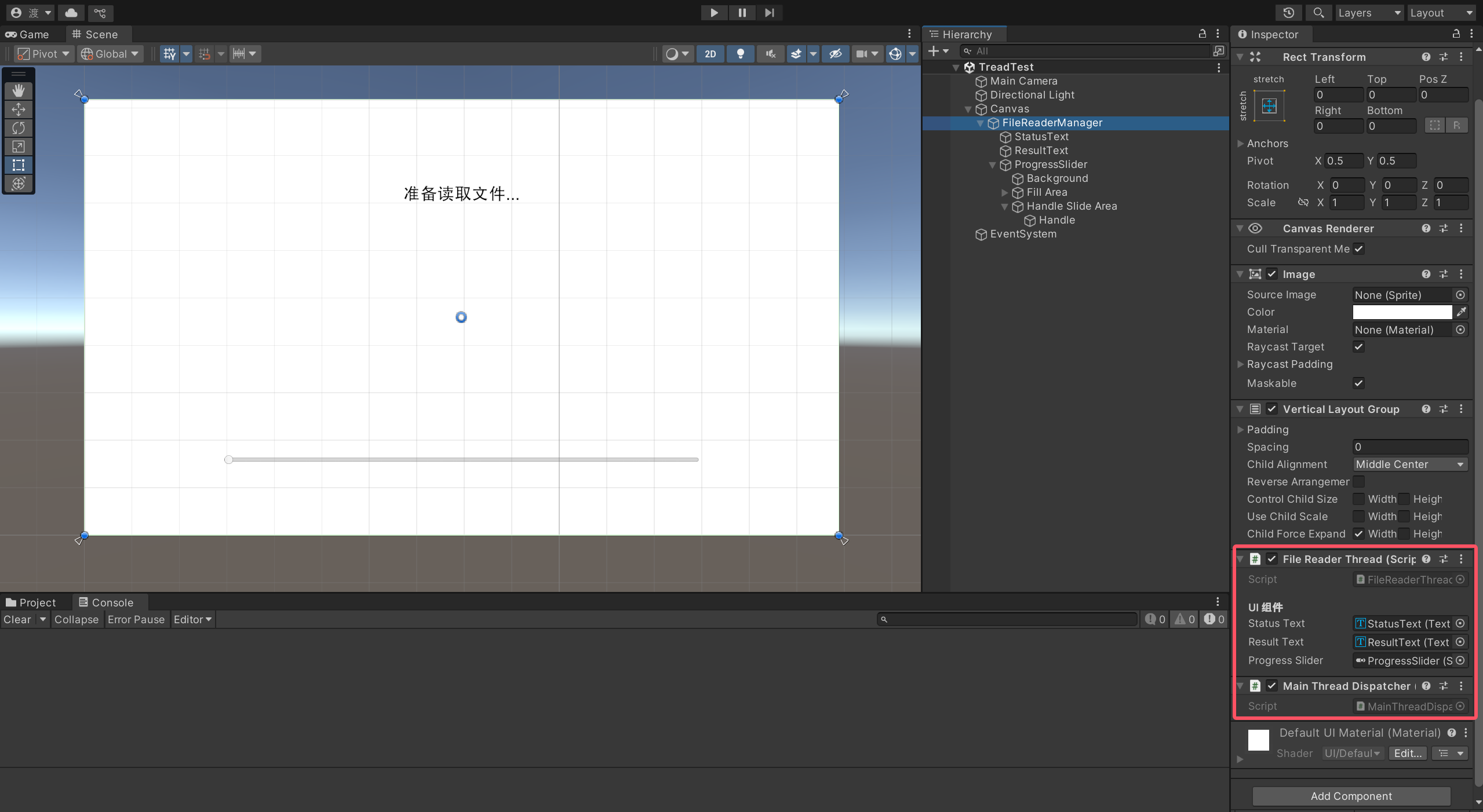Click the Pause button
Image resolution: width=1483 pixels, height=812 pixels.
pos(742,12)
